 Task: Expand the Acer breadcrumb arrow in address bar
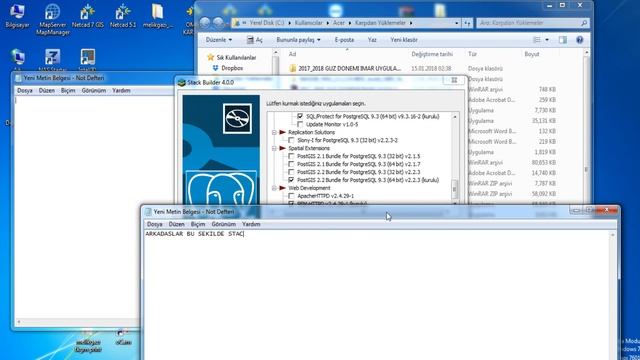[350, 23]
